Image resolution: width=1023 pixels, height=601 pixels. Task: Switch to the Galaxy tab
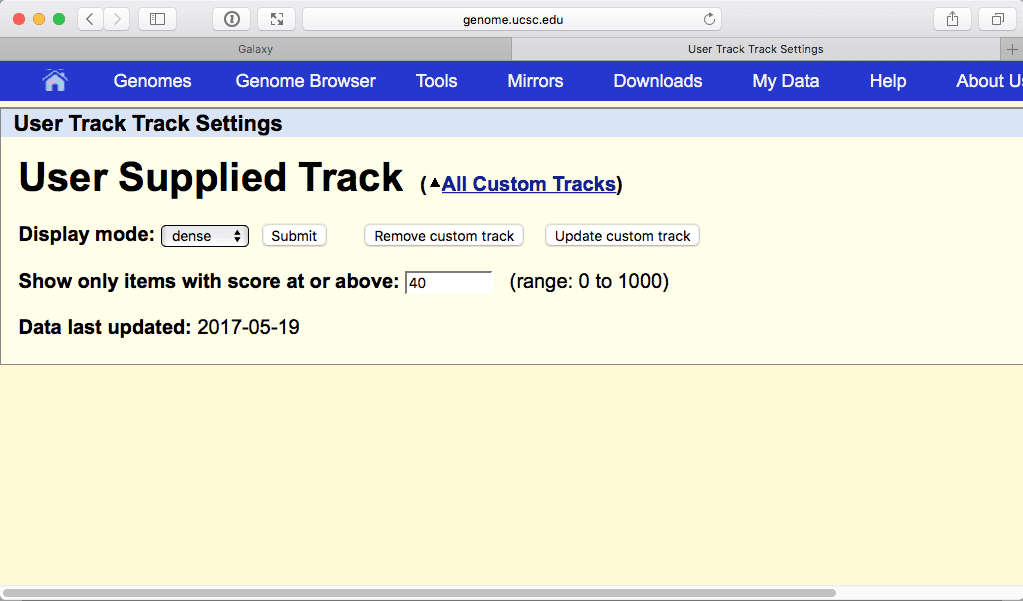click(x=255, y=49)
